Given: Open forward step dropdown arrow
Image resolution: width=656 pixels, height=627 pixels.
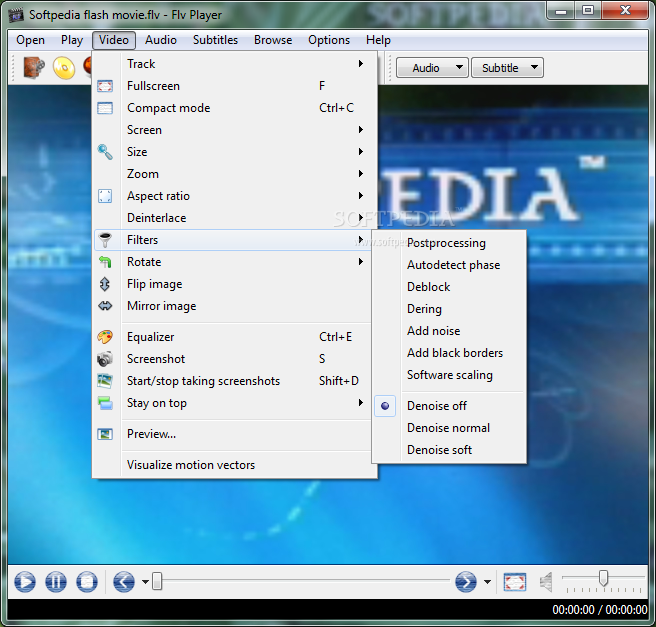Looking at the screenshot, I should click(487, 582).
